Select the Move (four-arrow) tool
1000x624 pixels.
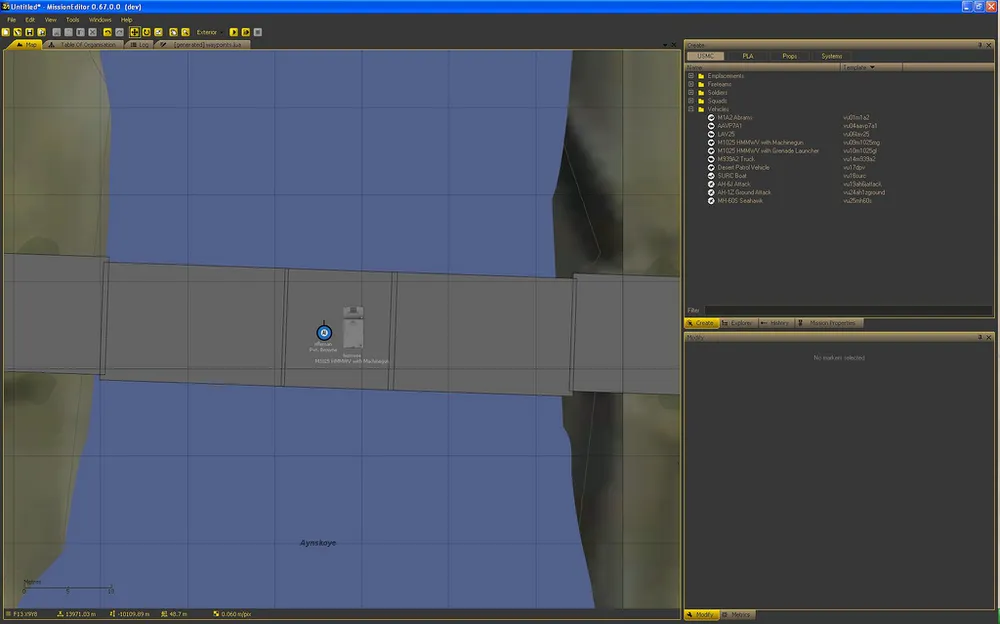[x=134, y=32]
